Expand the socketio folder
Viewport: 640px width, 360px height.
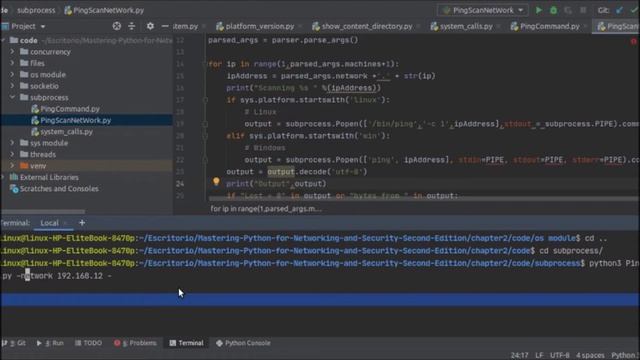tap(12, 86)
